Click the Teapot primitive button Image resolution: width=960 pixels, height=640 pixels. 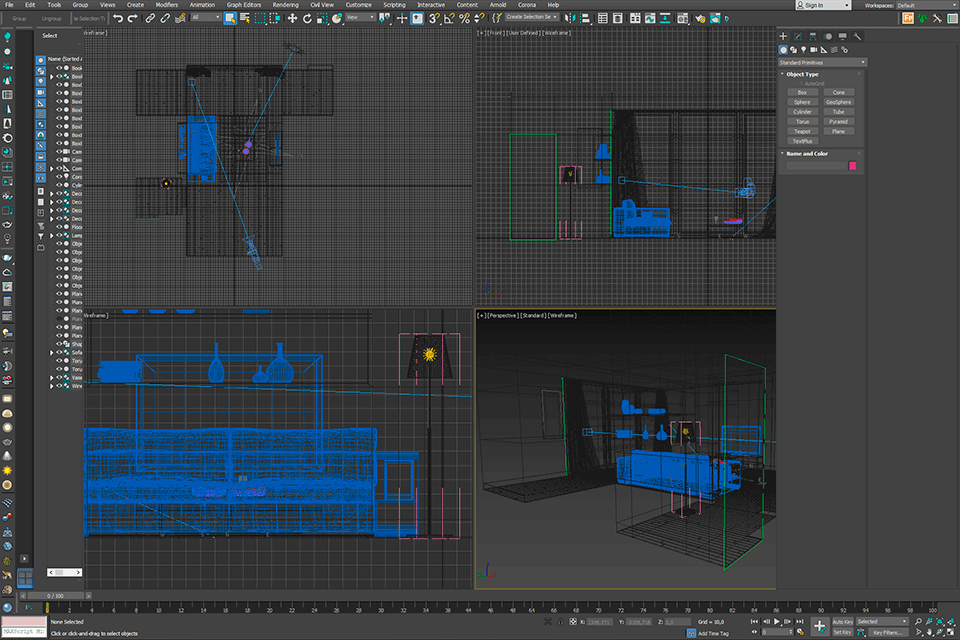[801, 131]
